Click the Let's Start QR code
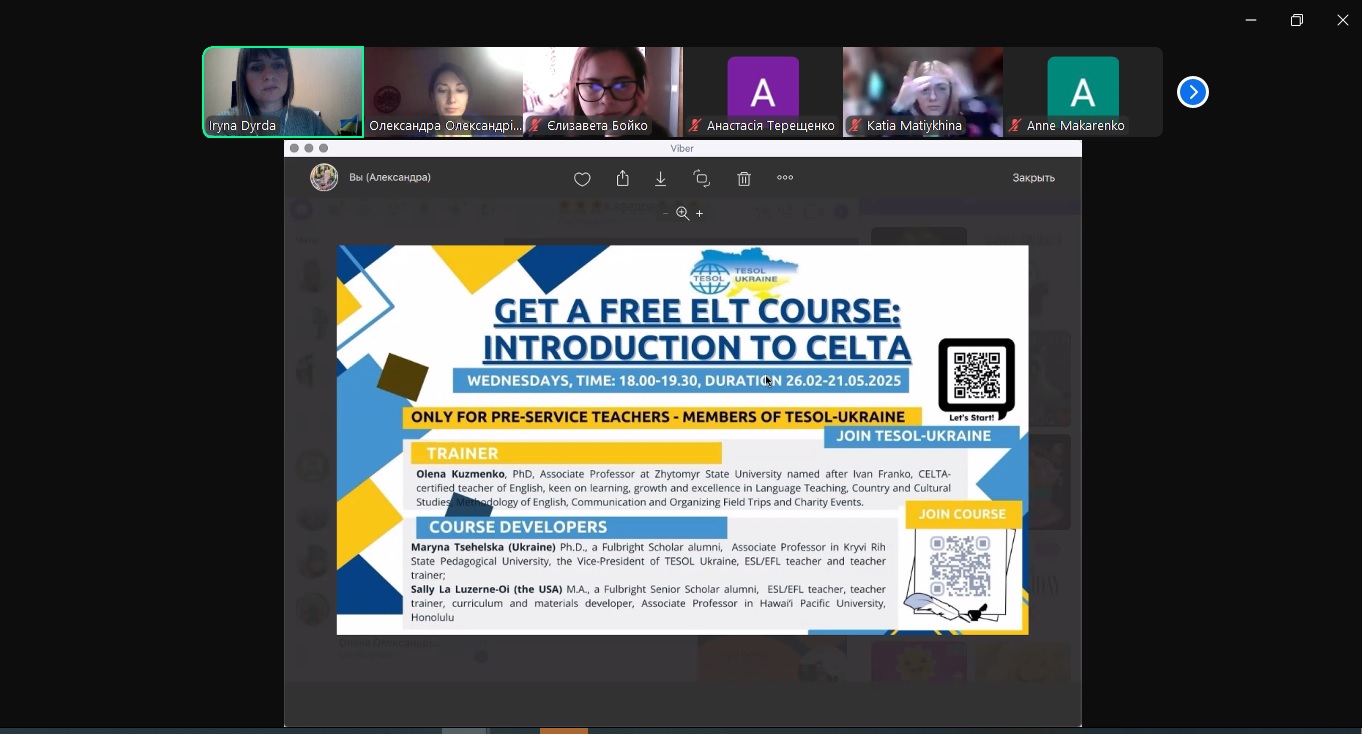 (976, 375)
